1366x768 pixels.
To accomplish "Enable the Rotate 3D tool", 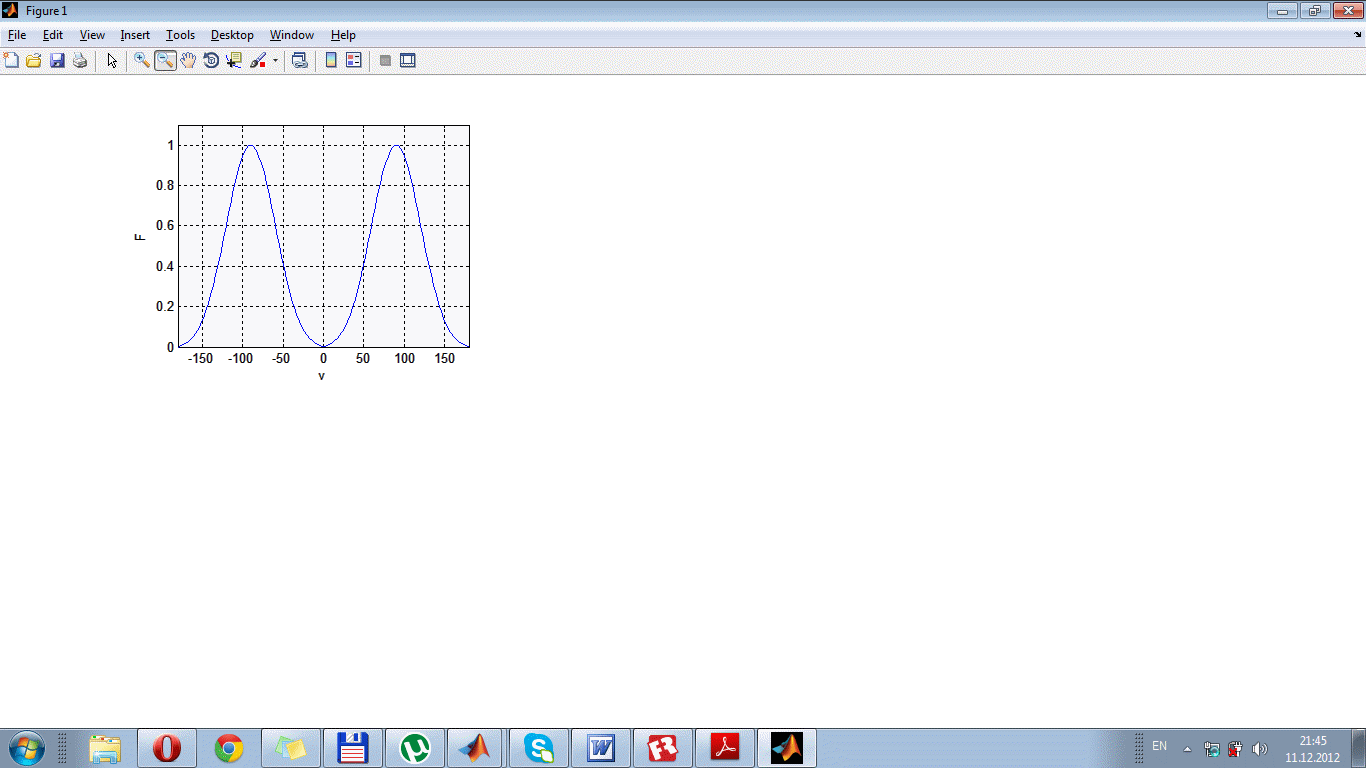I will pos(211,61).
